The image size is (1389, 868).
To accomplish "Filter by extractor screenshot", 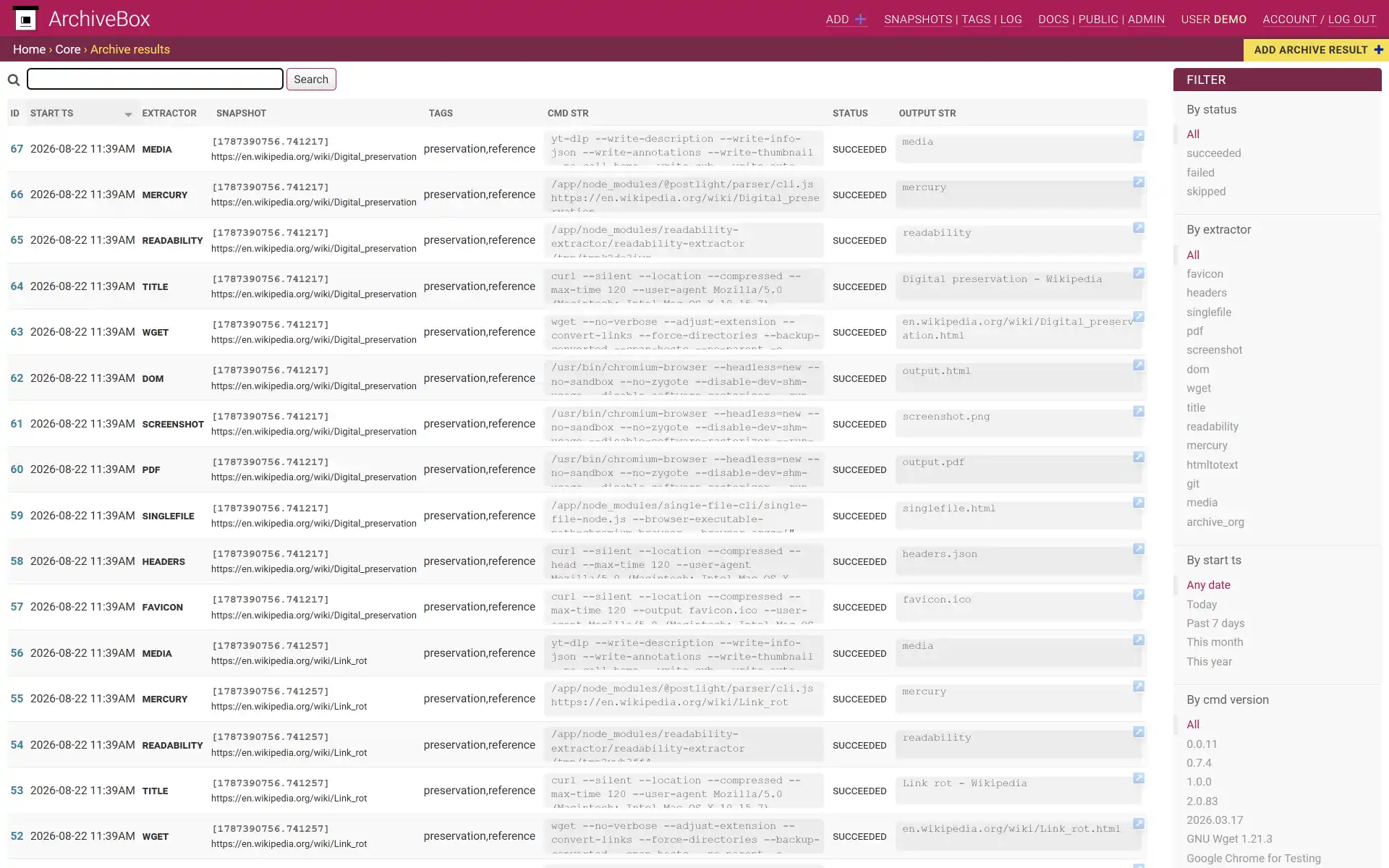I will [1214, 350].
